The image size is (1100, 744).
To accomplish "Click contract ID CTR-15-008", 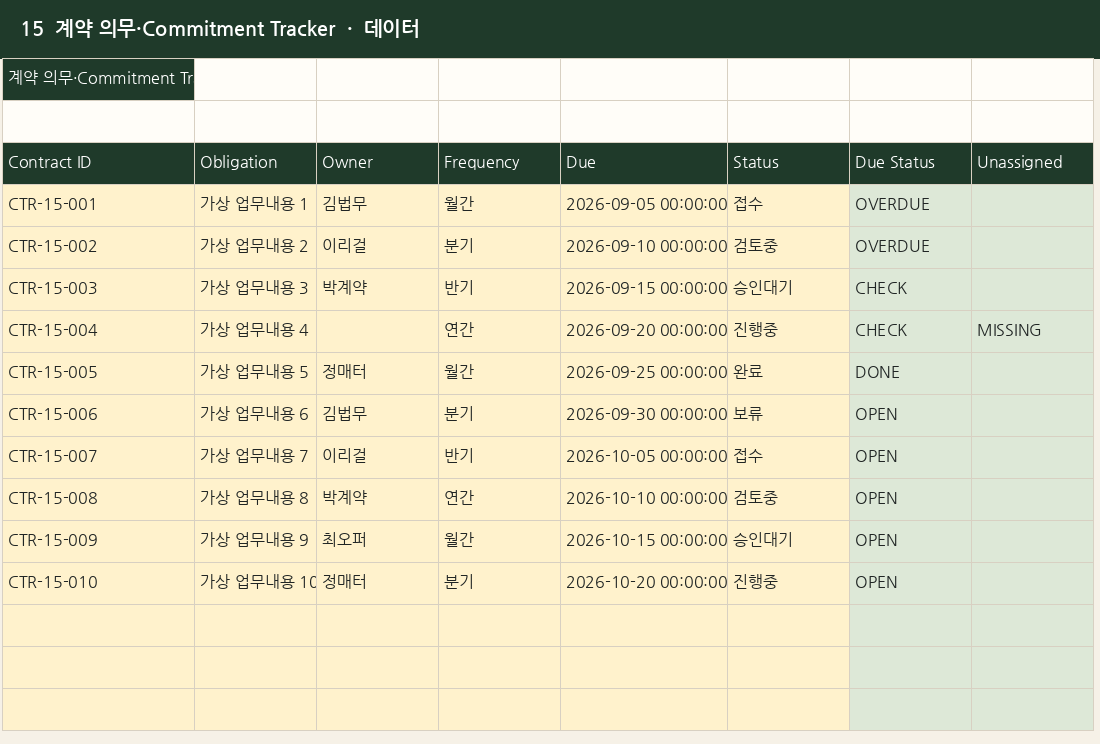I will pos(98,500).
